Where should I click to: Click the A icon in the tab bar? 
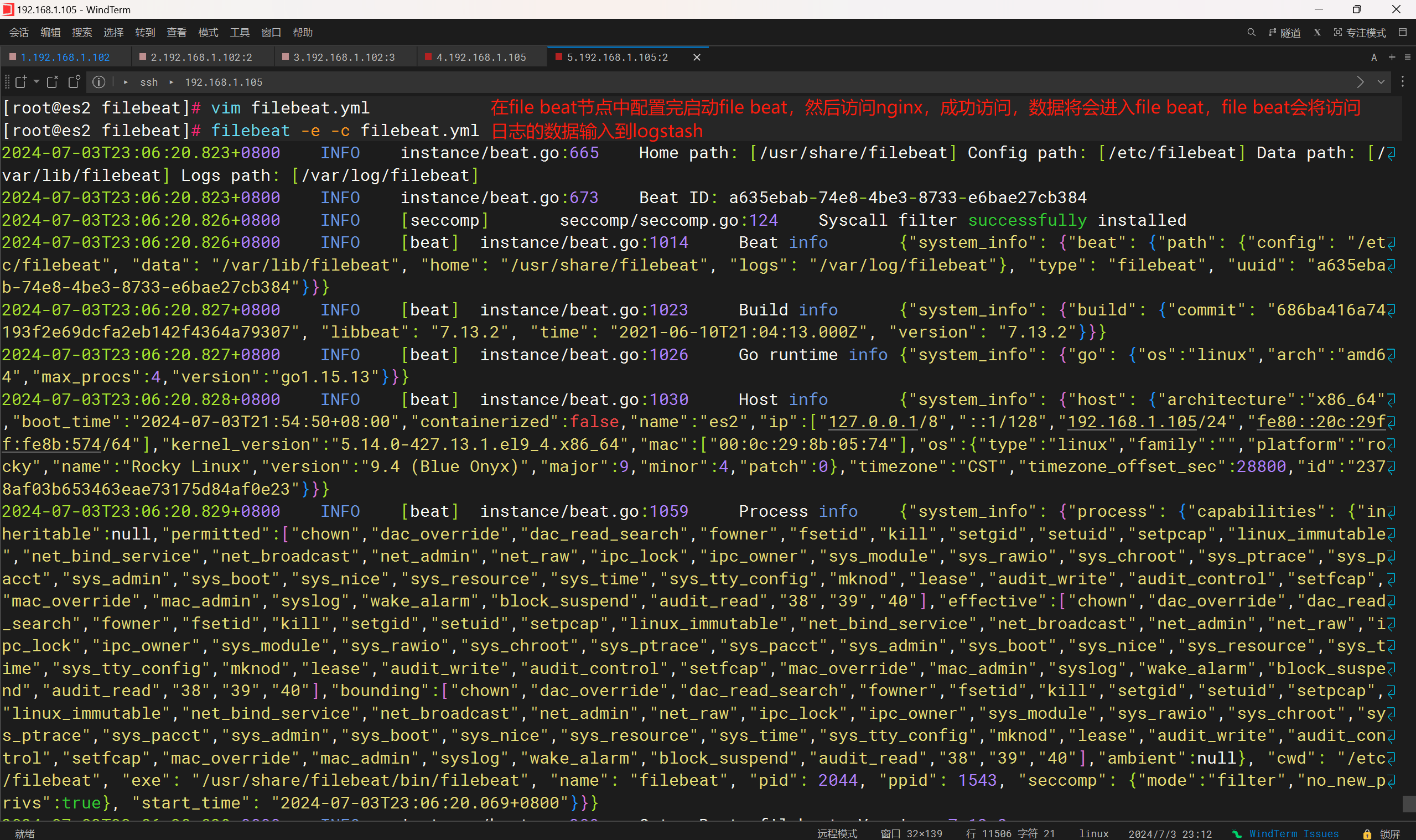(x=1374, y=57)
